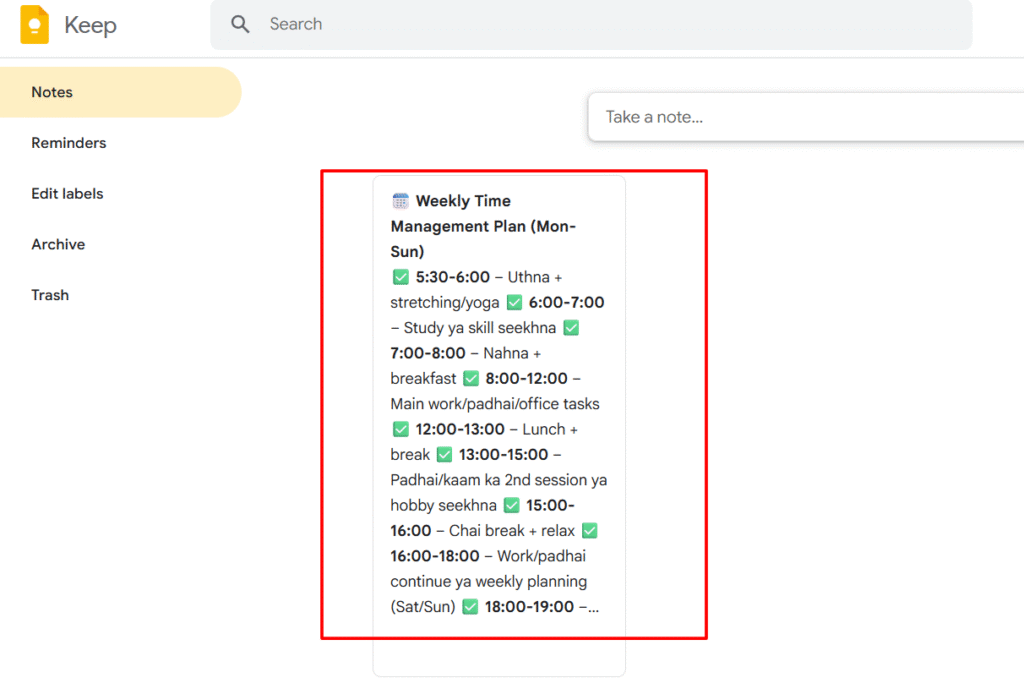Click the Keep title text
The height and width of the screenshot is (689, 1024).
point(90,25)
